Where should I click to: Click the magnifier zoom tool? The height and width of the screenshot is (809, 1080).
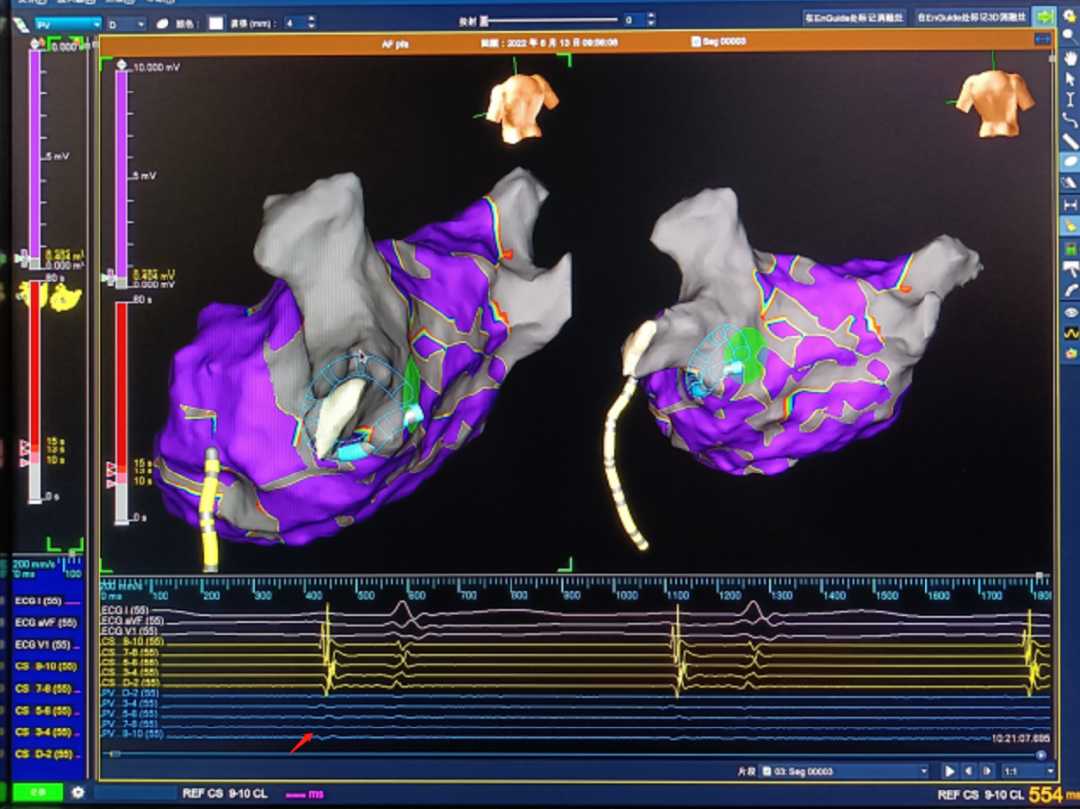(x=1070, y=35)
